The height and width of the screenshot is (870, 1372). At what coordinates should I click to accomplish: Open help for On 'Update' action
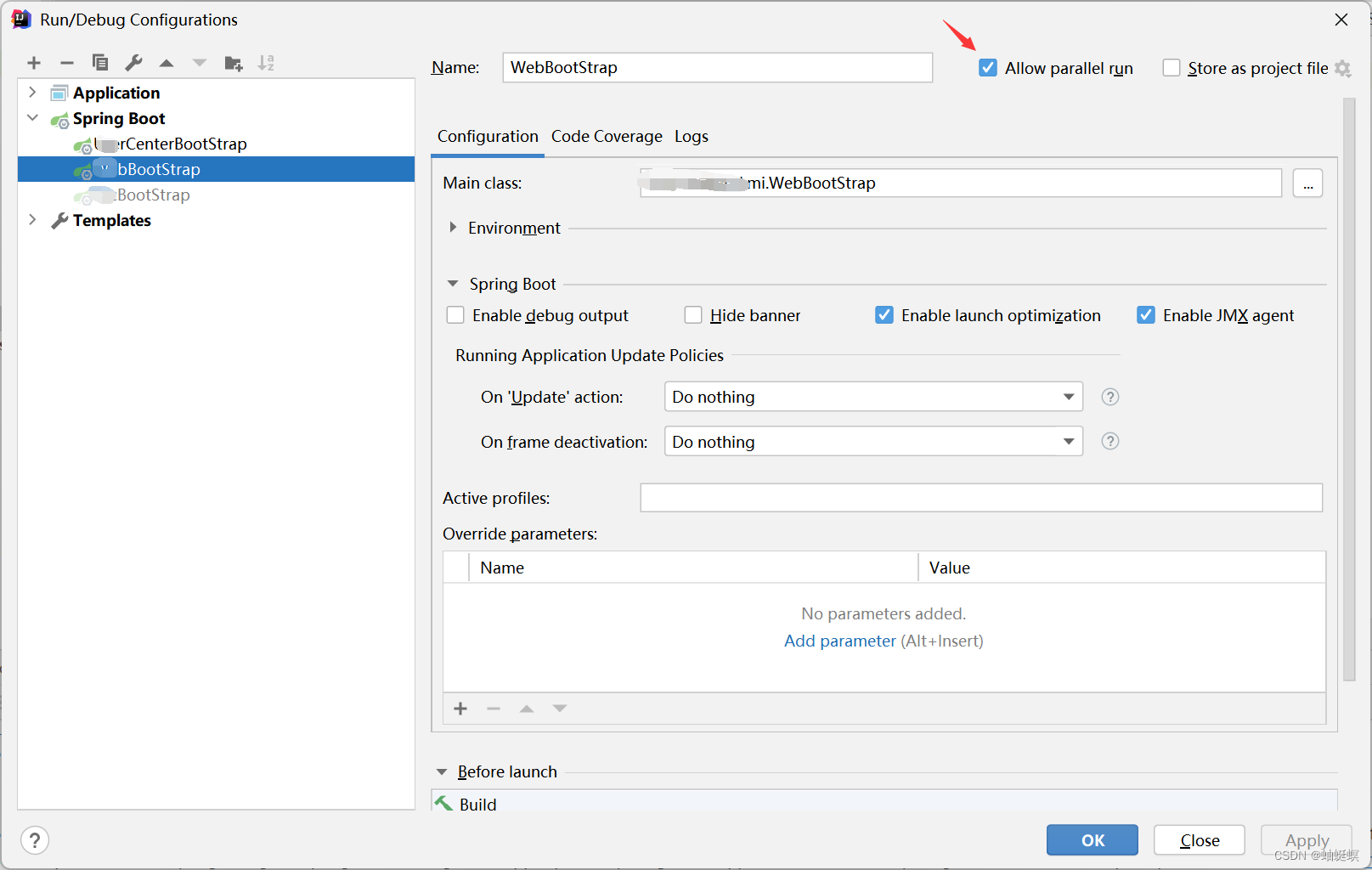coord(1109,397)
